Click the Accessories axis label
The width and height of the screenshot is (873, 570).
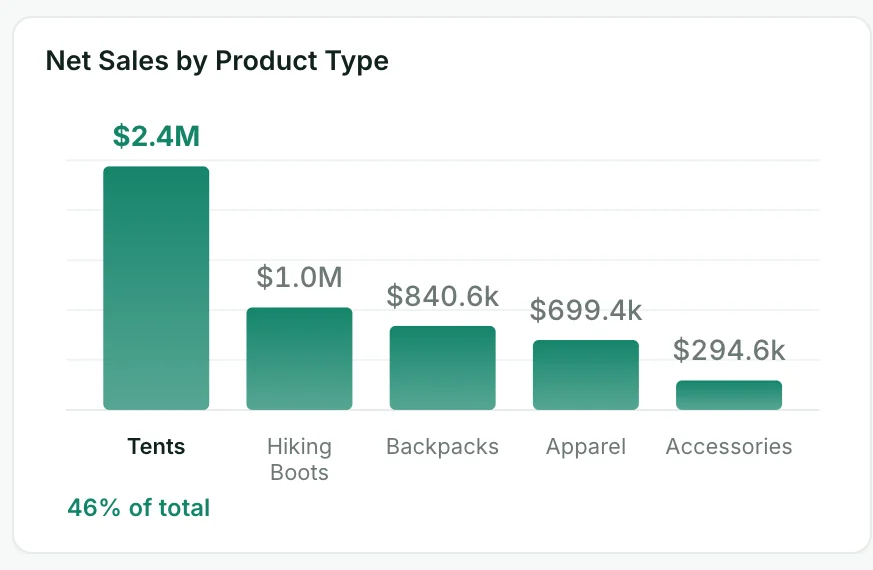(x=729, y=446)
